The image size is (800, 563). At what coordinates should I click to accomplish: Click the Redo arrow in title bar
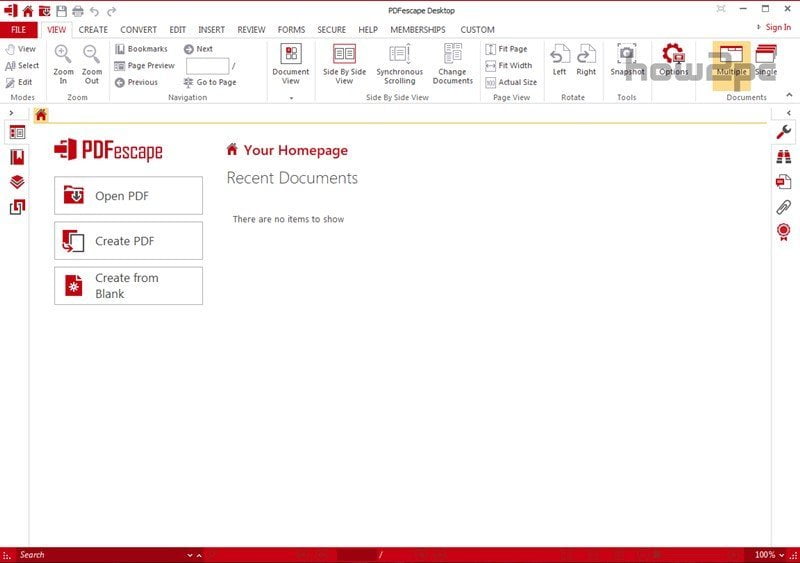point(111,11)
